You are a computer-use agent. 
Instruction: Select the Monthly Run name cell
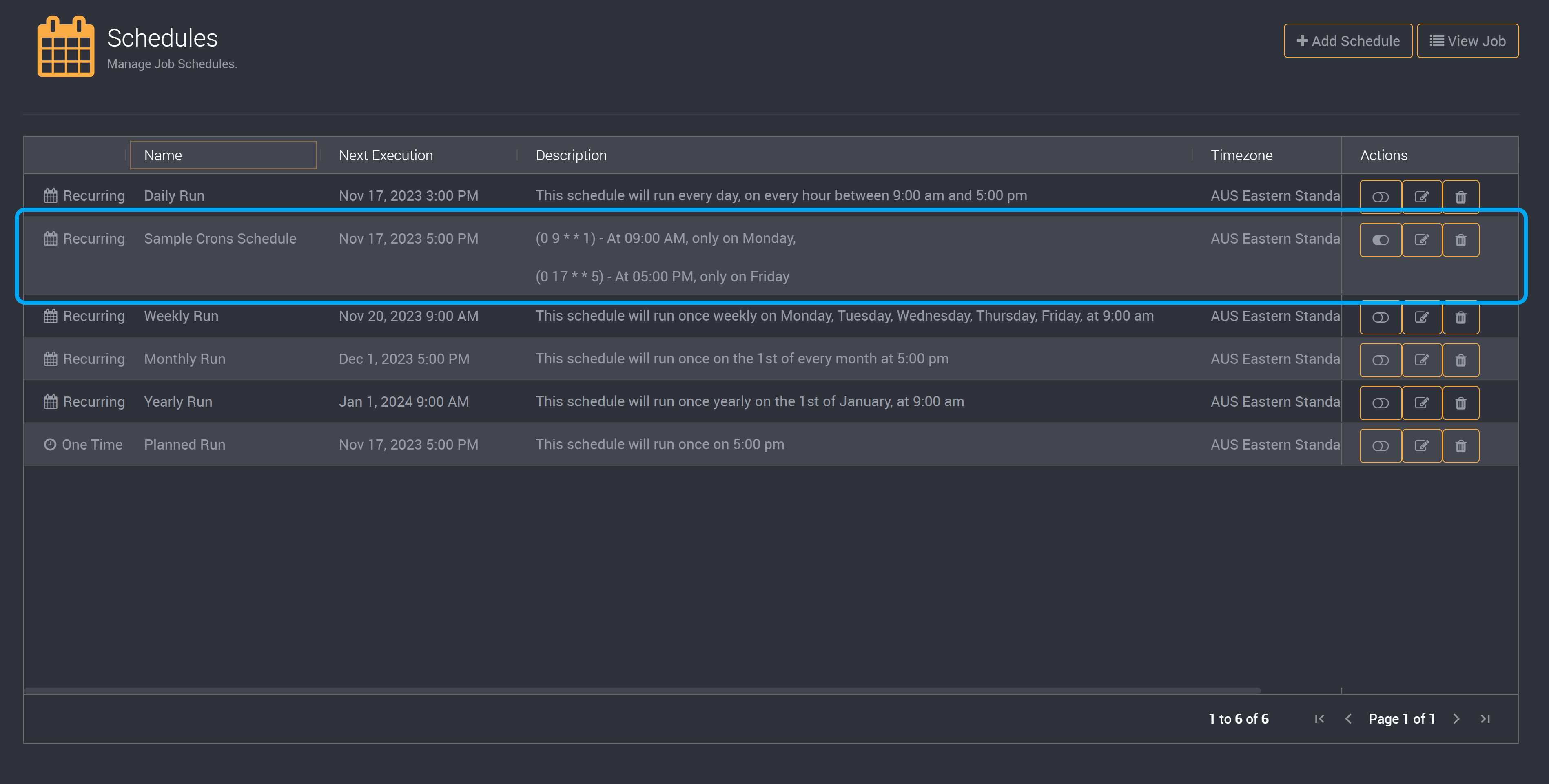[185, 359]
